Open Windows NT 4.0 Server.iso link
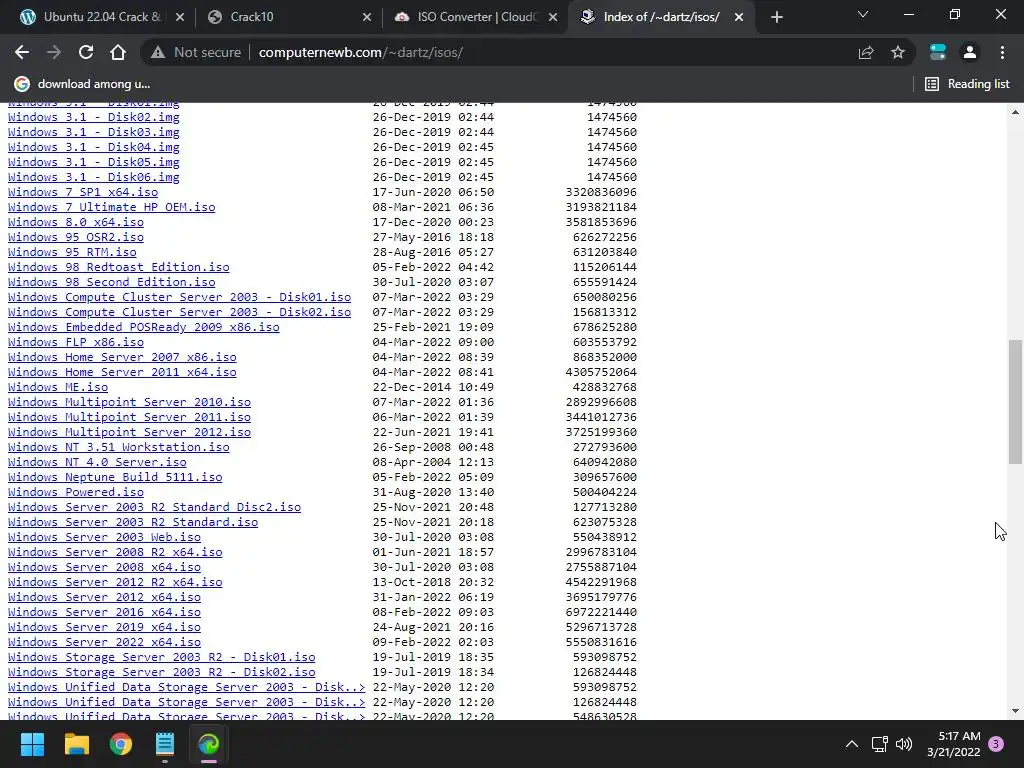 (97, 462)
